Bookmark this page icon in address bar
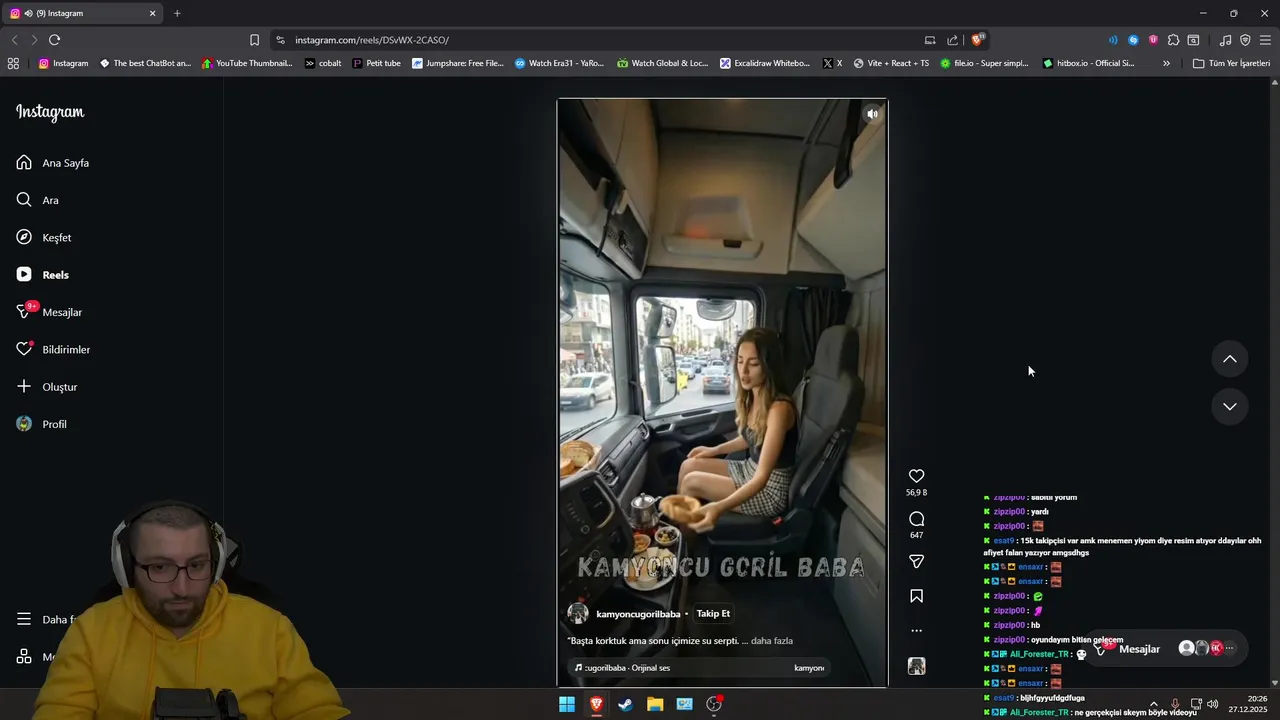1280x720 pixels. (254, 40)
